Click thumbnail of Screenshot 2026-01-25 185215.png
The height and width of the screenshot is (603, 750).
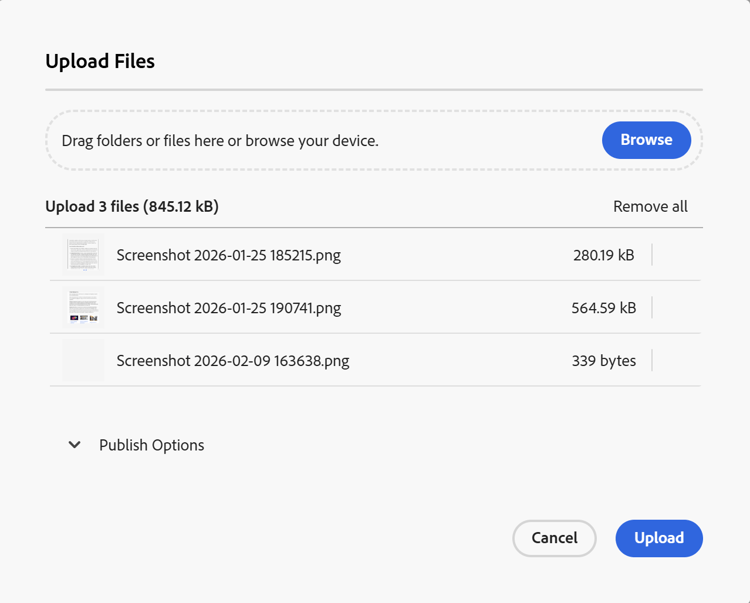(x=83, y=255)
